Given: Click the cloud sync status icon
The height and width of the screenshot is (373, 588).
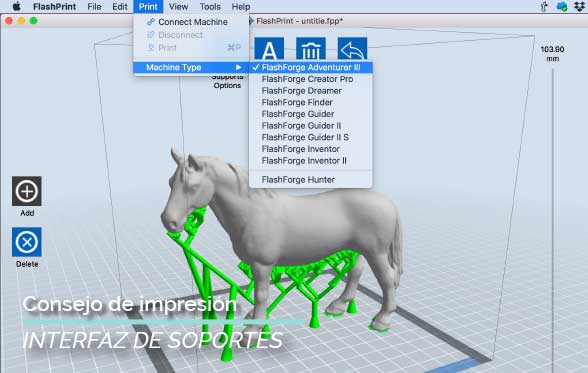Looking at the screenshot, I should [562, 6].
